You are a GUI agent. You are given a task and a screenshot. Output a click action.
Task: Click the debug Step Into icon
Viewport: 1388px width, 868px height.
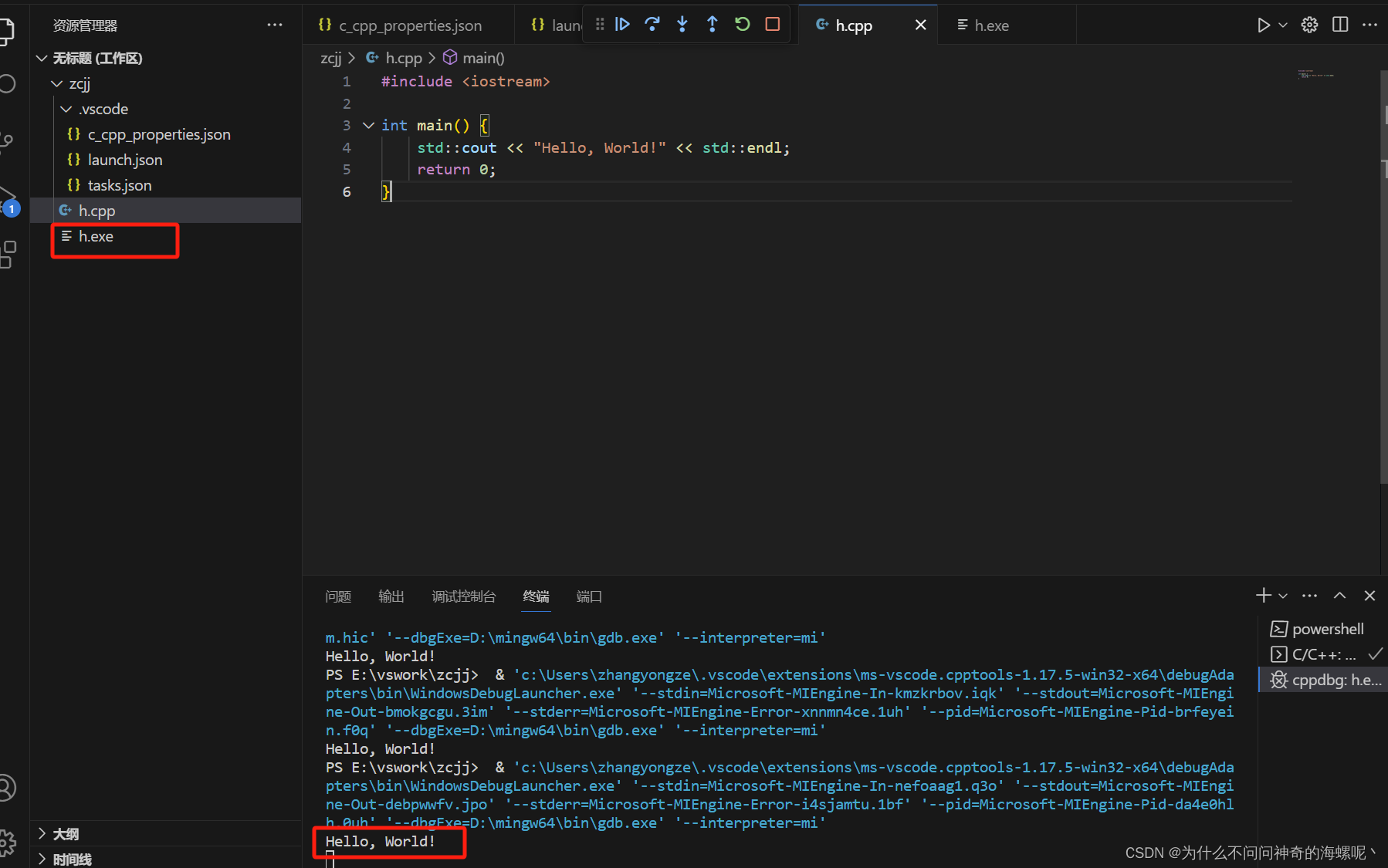[x=682, y=25]
